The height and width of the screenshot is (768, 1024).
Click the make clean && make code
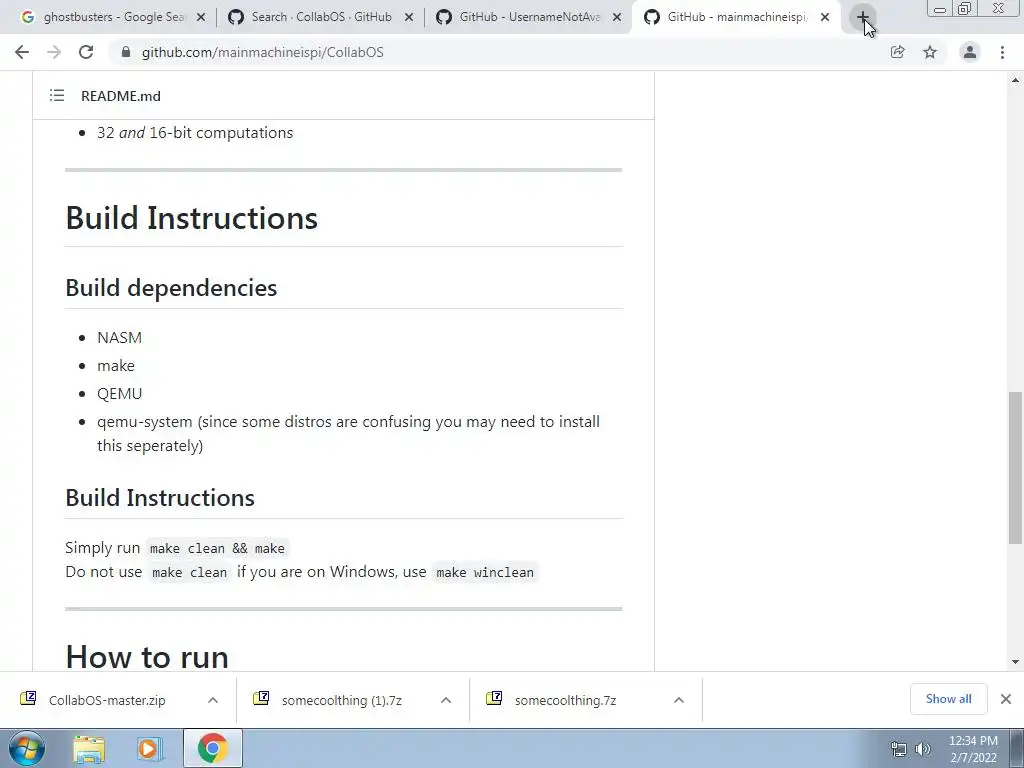(217, 549)
